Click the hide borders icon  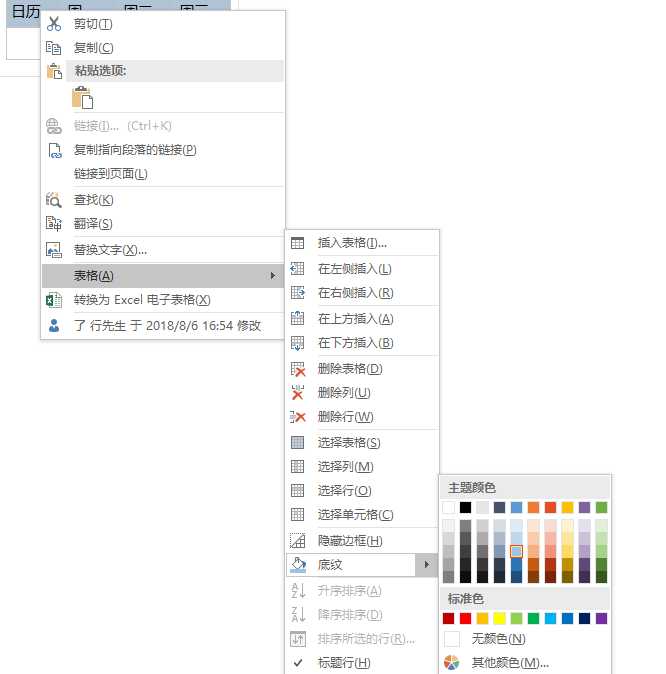pos(298,541)
